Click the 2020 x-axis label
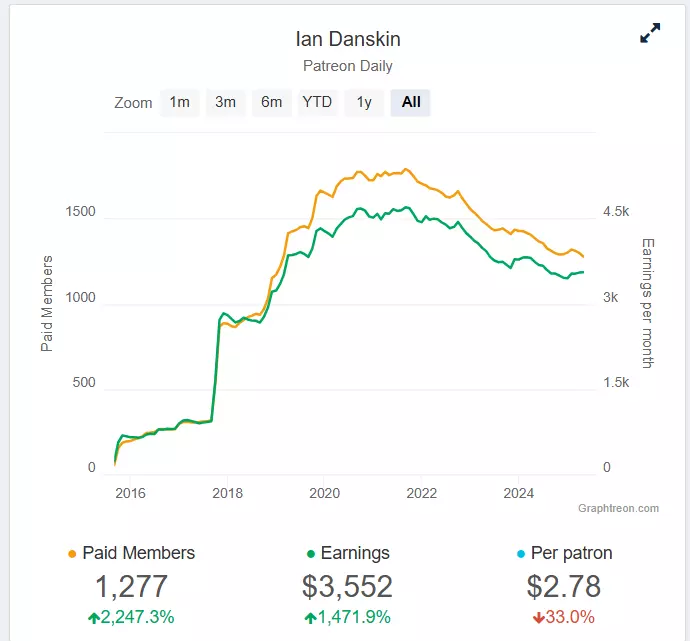This screenshot has width=690, height=641. coord(324,493)
